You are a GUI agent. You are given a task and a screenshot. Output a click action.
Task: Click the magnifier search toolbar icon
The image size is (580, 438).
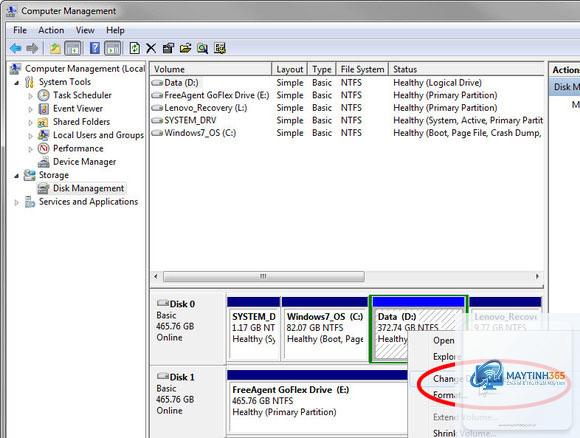click(202, 48)
